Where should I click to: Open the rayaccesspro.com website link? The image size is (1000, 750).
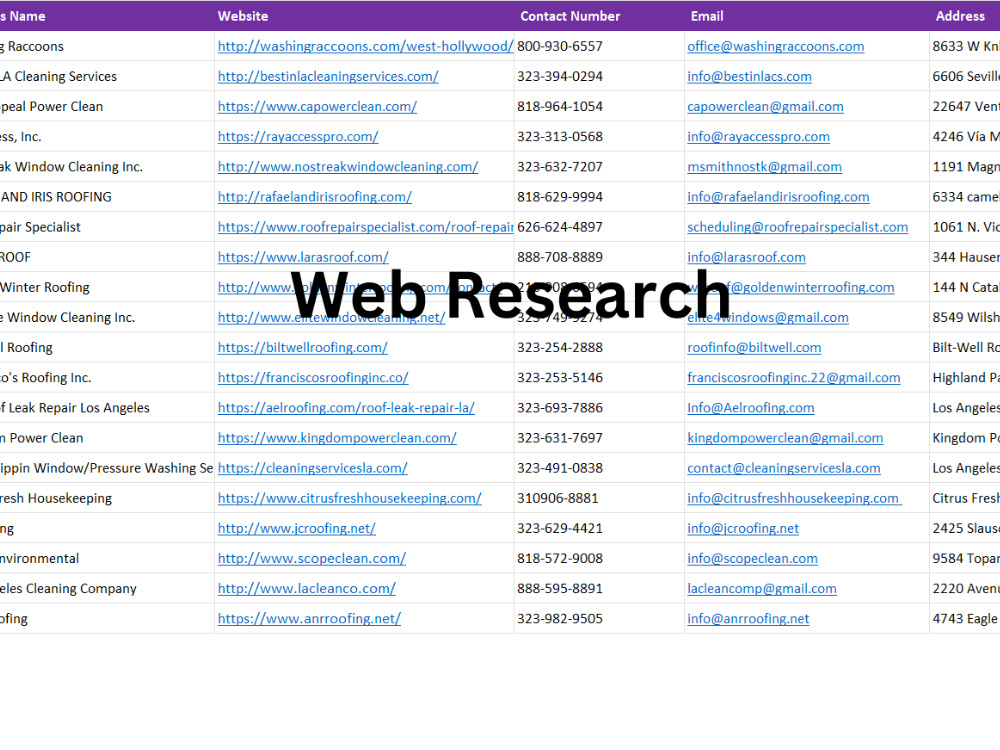click(298, 136)
